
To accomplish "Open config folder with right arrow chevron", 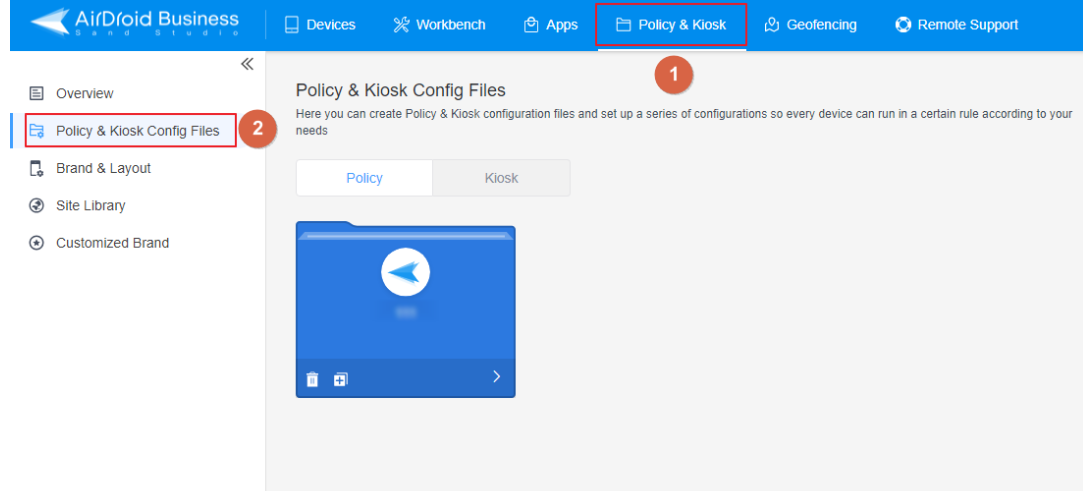I will 496,376.
